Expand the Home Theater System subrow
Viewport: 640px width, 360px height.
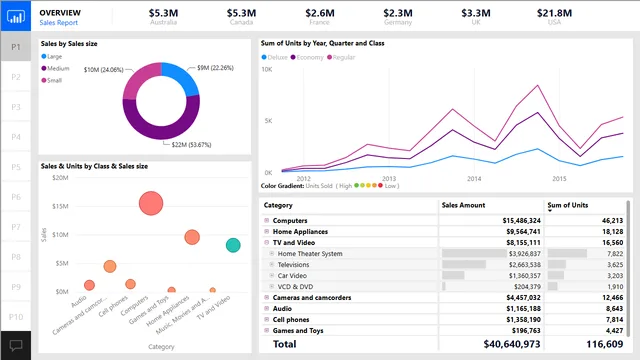(271, 253)
